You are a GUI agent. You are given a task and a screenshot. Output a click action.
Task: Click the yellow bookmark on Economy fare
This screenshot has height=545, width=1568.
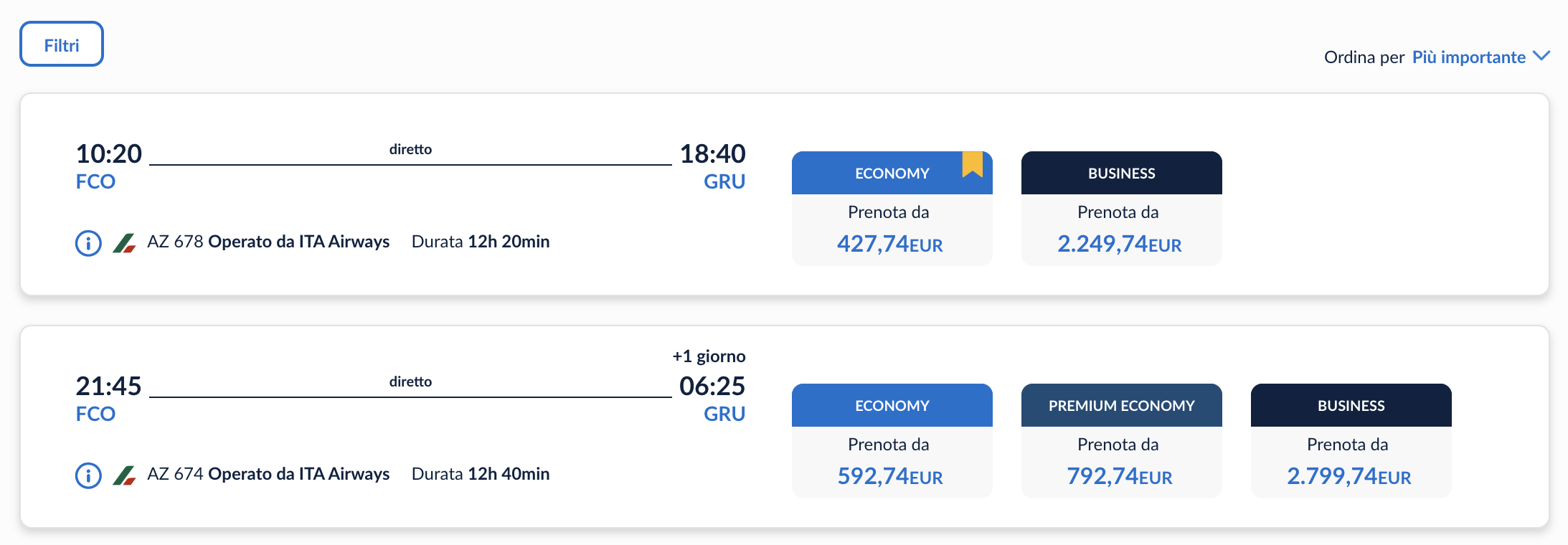pos(972,164)
